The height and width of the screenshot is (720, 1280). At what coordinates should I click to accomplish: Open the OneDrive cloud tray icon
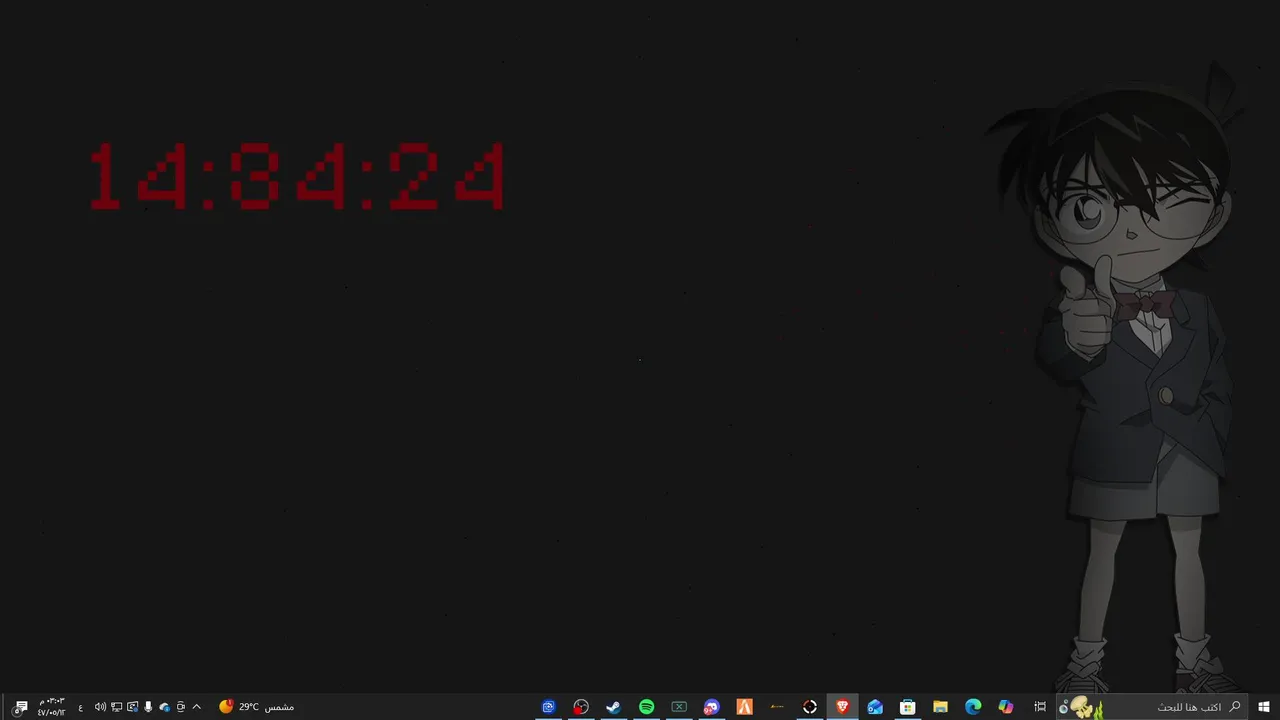pos(165,707)
